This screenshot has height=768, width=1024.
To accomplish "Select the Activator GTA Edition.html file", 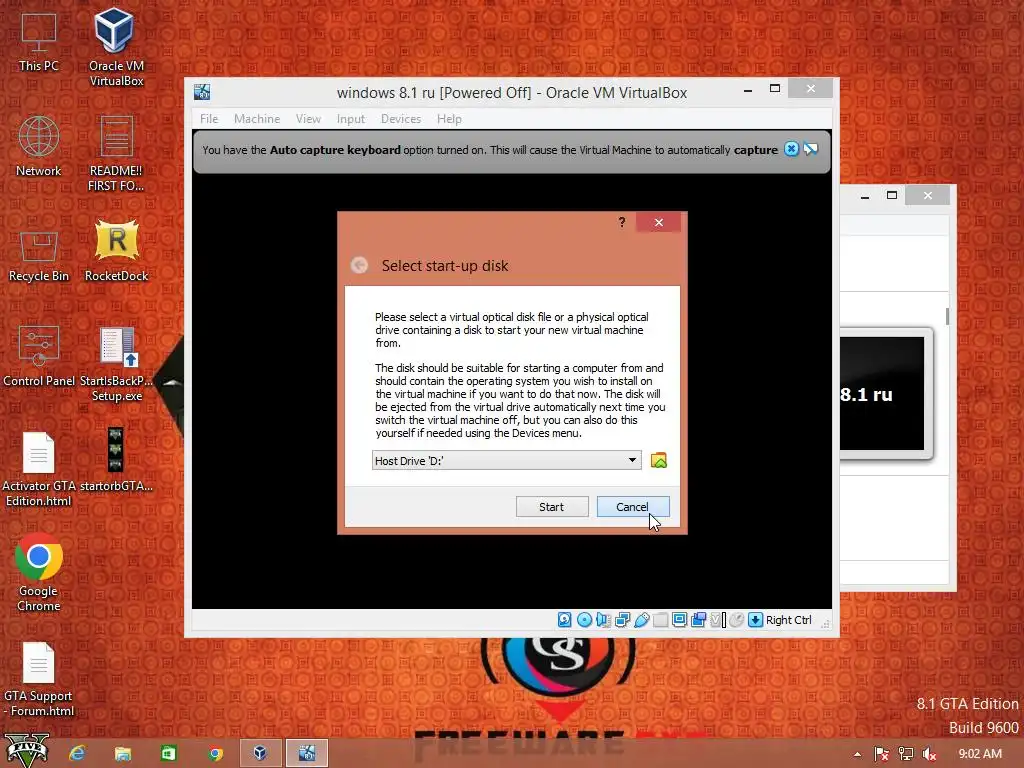I will tap(39, 469).
